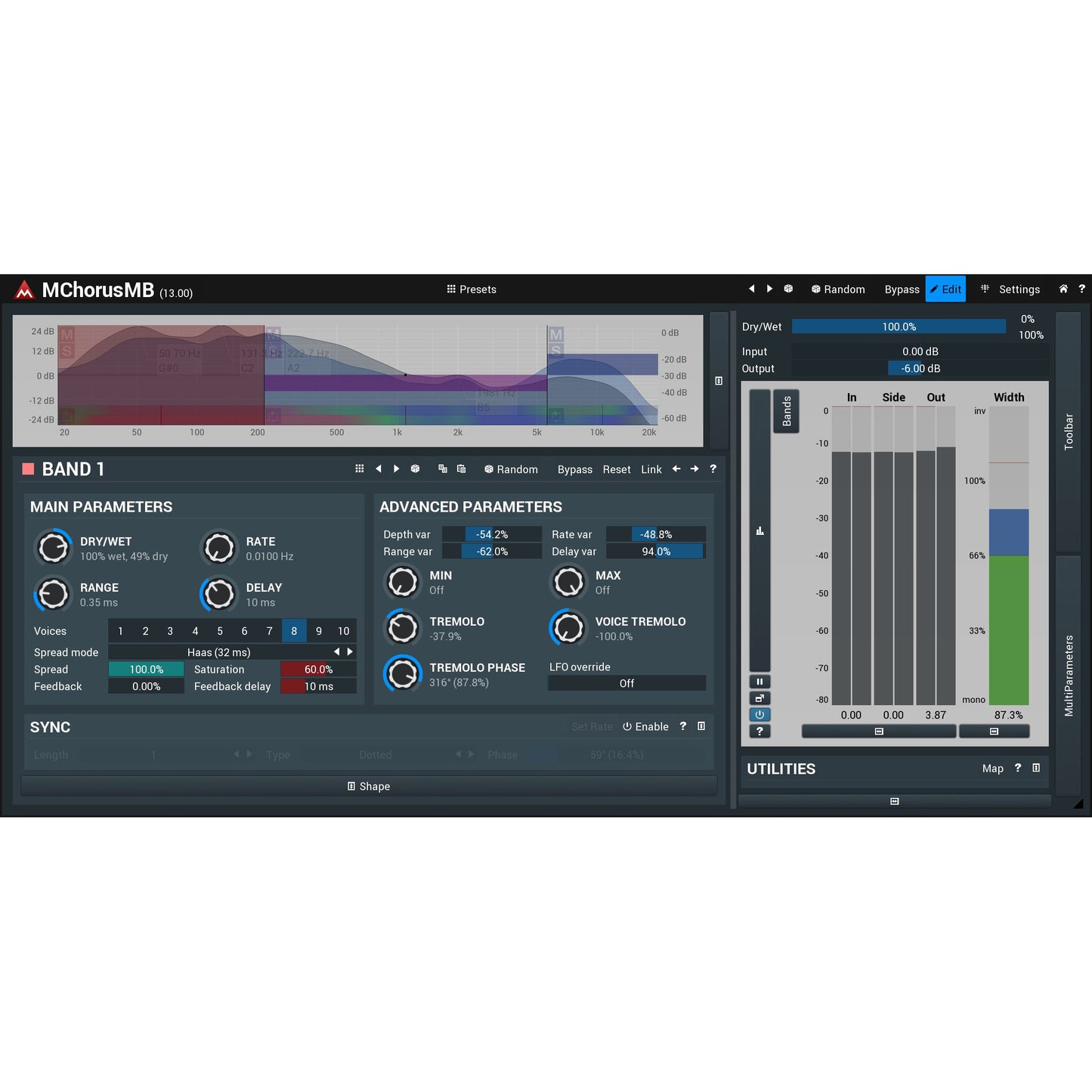Viewport: 1092px width, 1092px height.
Task: Expand the Shape panel at the bottom
Action: (369, 786)
